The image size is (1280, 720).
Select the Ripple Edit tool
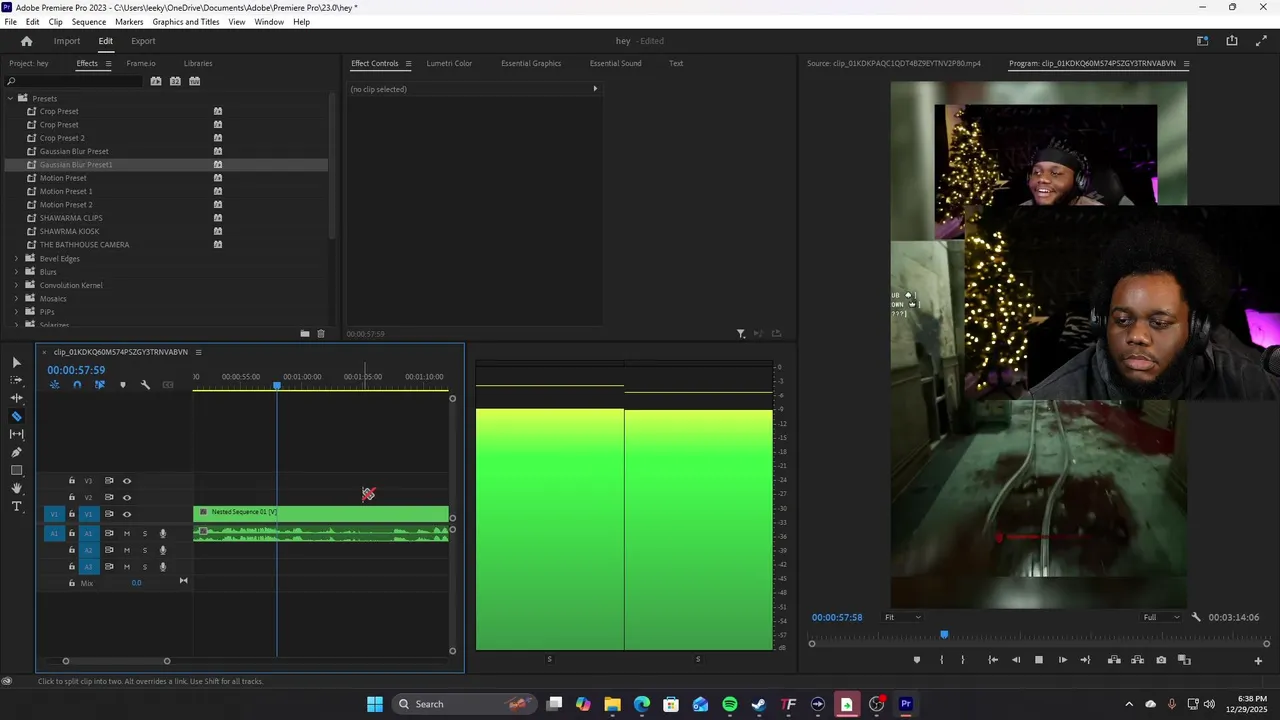16,398
